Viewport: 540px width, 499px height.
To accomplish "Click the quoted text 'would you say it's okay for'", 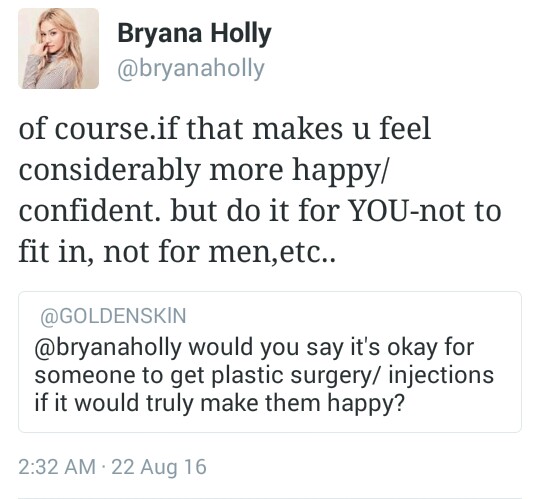I will (331, 347).
